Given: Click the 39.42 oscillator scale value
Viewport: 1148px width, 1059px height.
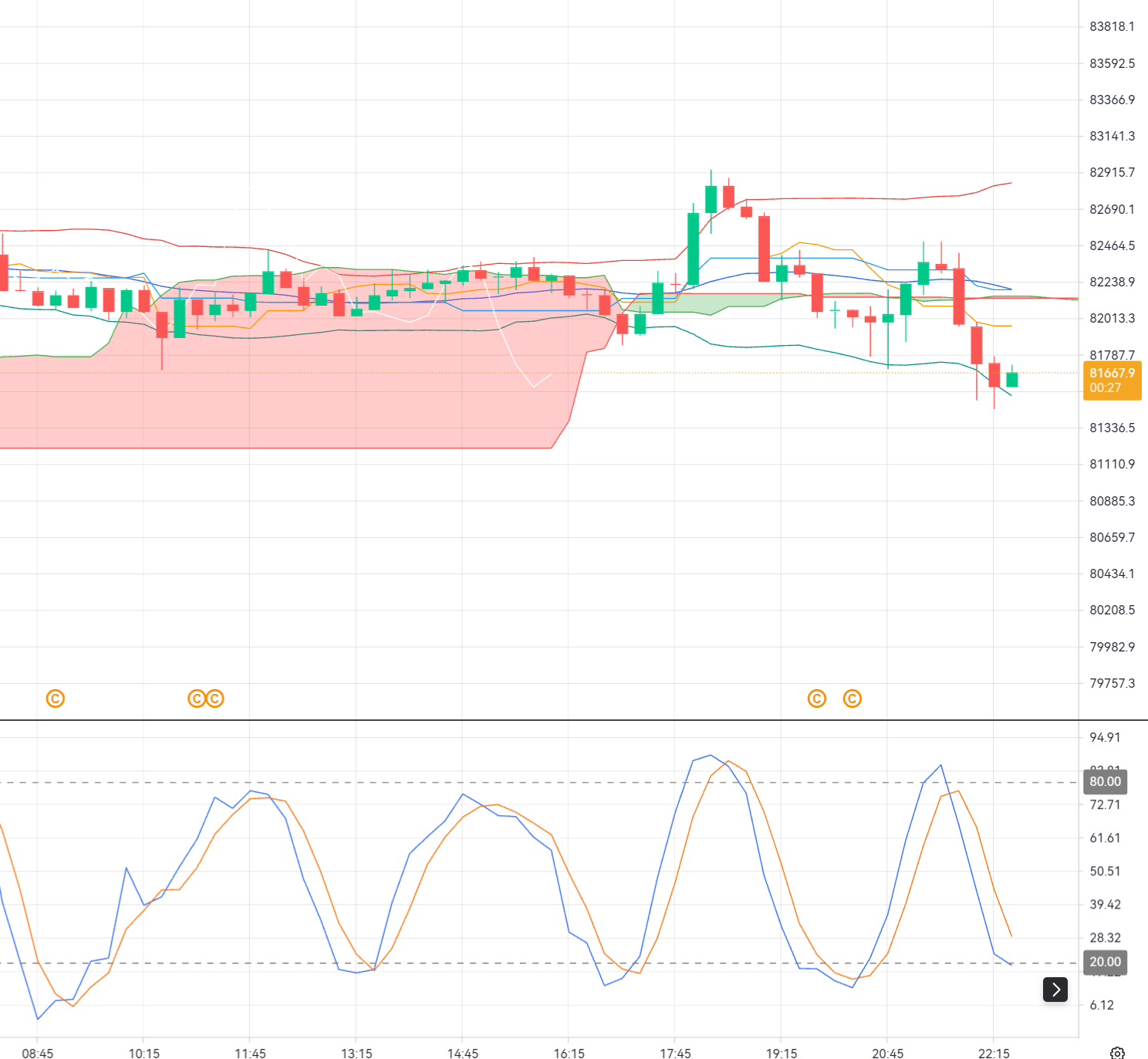Looking at the screenshot, I should 1105,904.
